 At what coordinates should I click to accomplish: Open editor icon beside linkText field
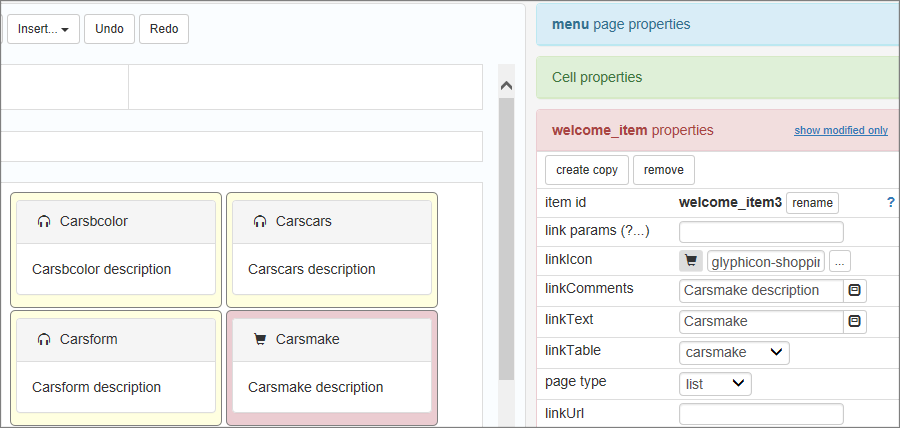click(855, 322)
